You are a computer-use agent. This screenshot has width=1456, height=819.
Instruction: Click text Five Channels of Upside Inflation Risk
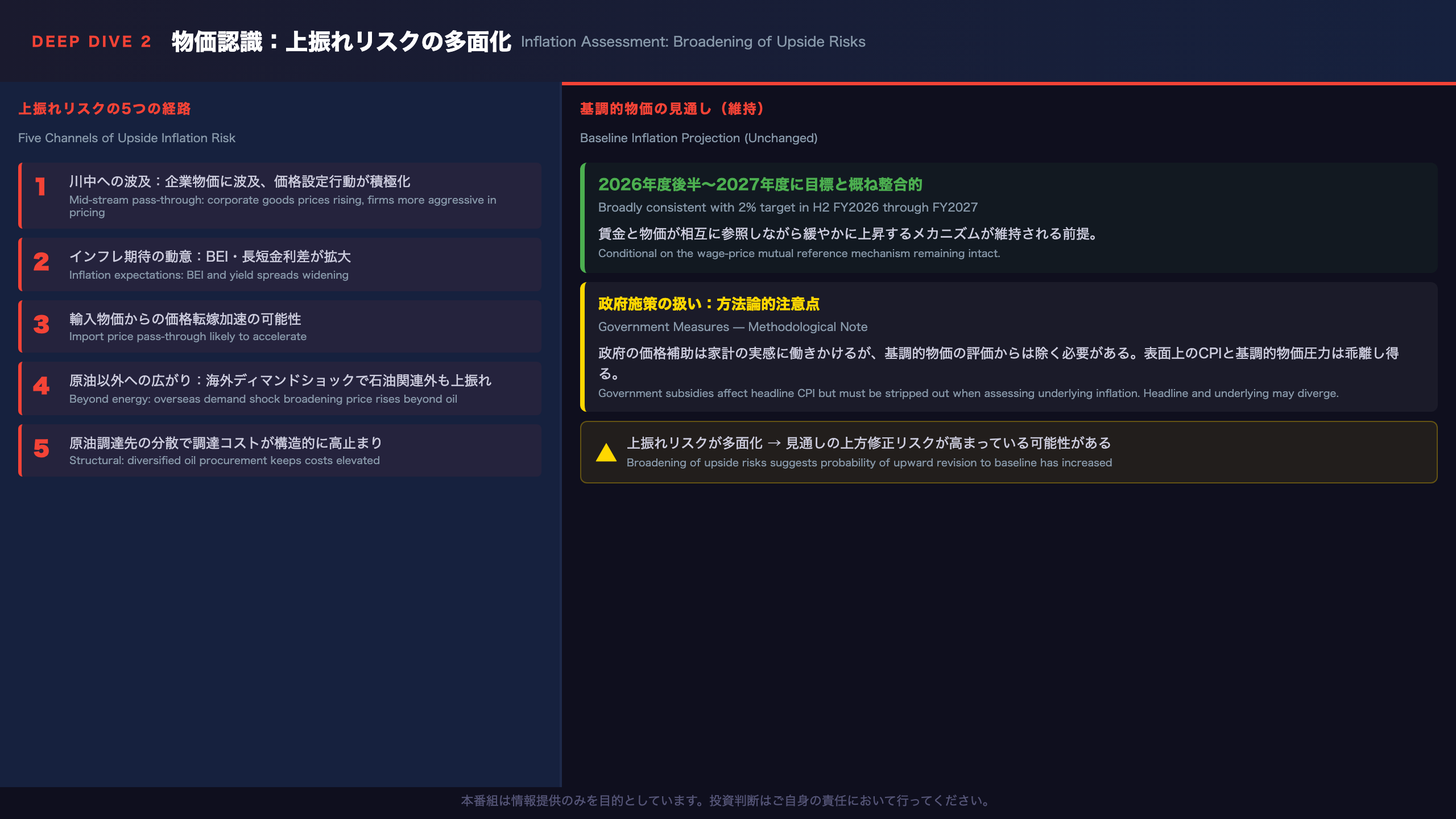127,138
